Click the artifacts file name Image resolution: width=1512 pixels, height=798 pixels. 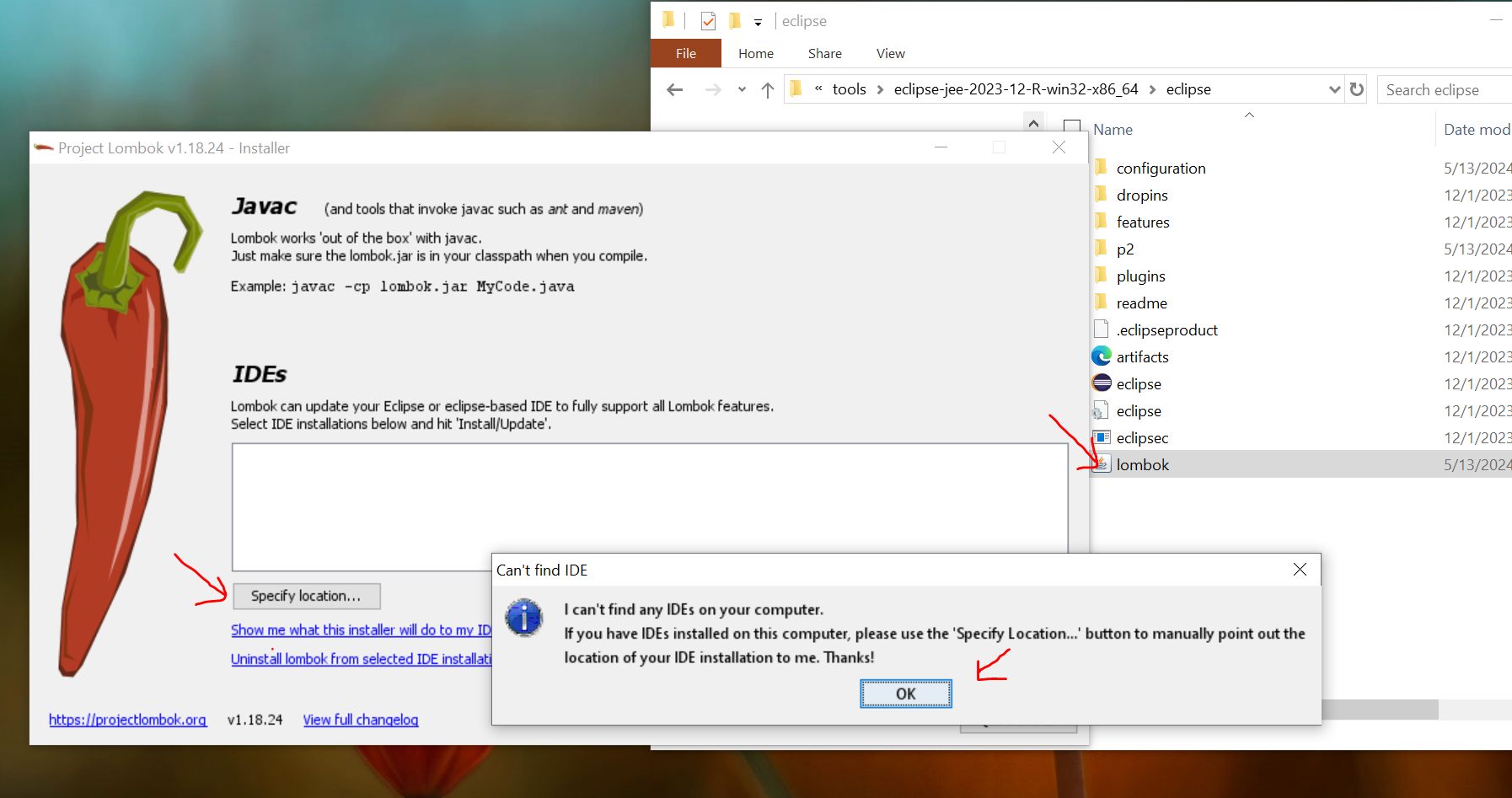click(1142, 356)
